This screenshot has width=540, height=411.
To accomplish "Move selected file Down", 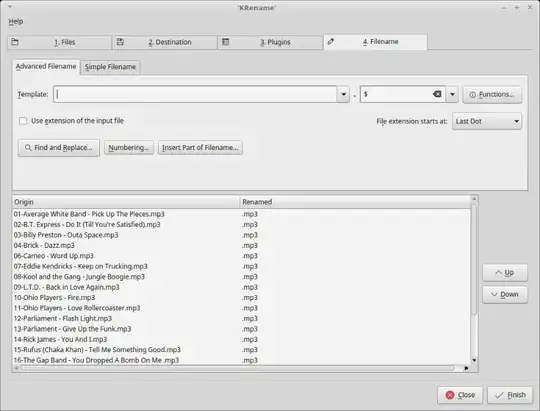I will [x=505, y=295].
